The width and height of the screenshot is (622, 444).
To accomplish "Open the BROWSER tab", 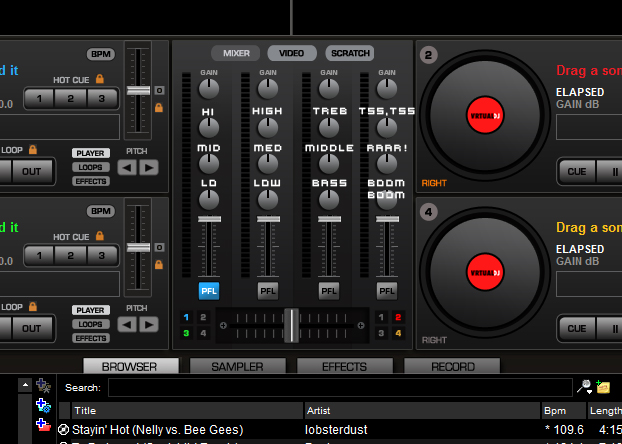I will pyautogui.click(x=131, y=366).
